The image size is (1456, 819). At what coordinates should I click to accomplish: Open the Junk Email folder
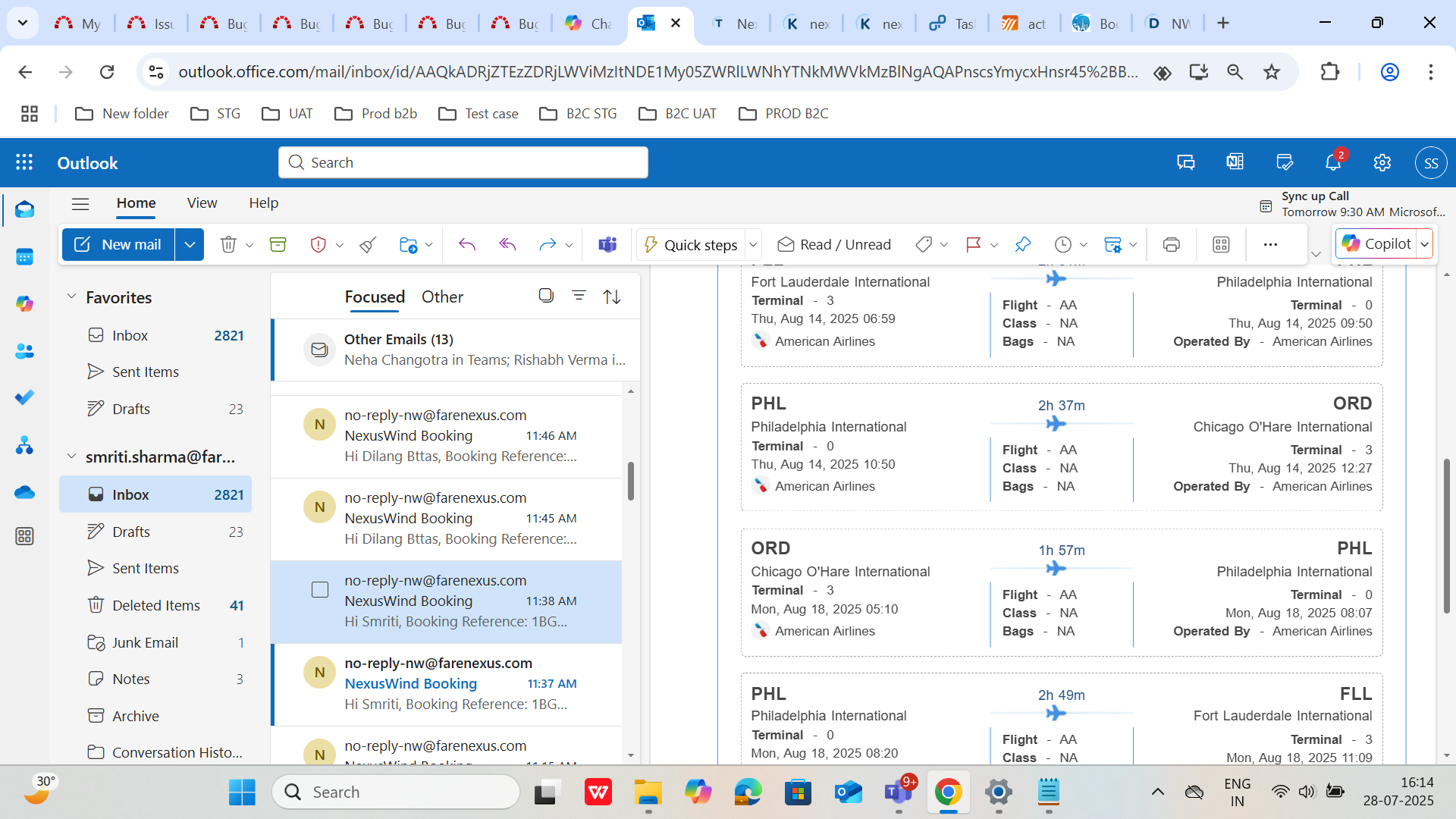pos(155,642)
